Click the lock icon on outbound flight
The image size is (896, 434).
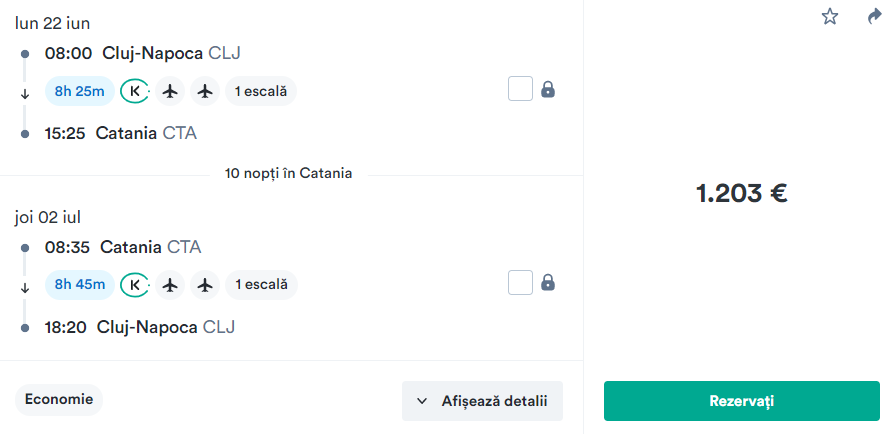[x=547, y=89]
